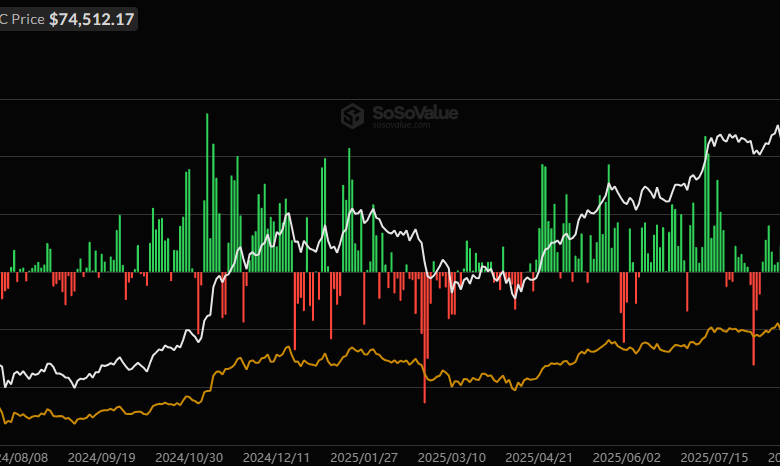Click the SoSoValue cube logo icon
This screenshot has height=466, width=780.
pos(352,116)
